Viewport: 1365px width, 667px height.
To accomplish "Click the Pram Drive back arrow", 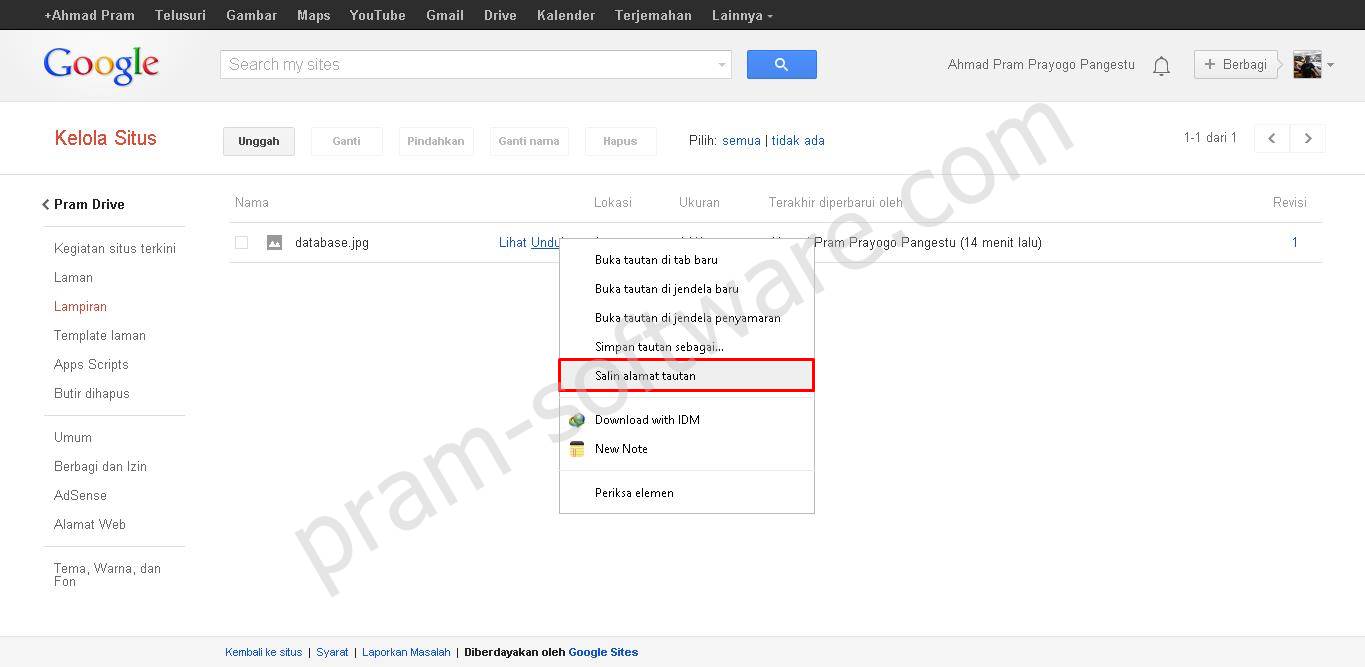I will pos(45,205).
